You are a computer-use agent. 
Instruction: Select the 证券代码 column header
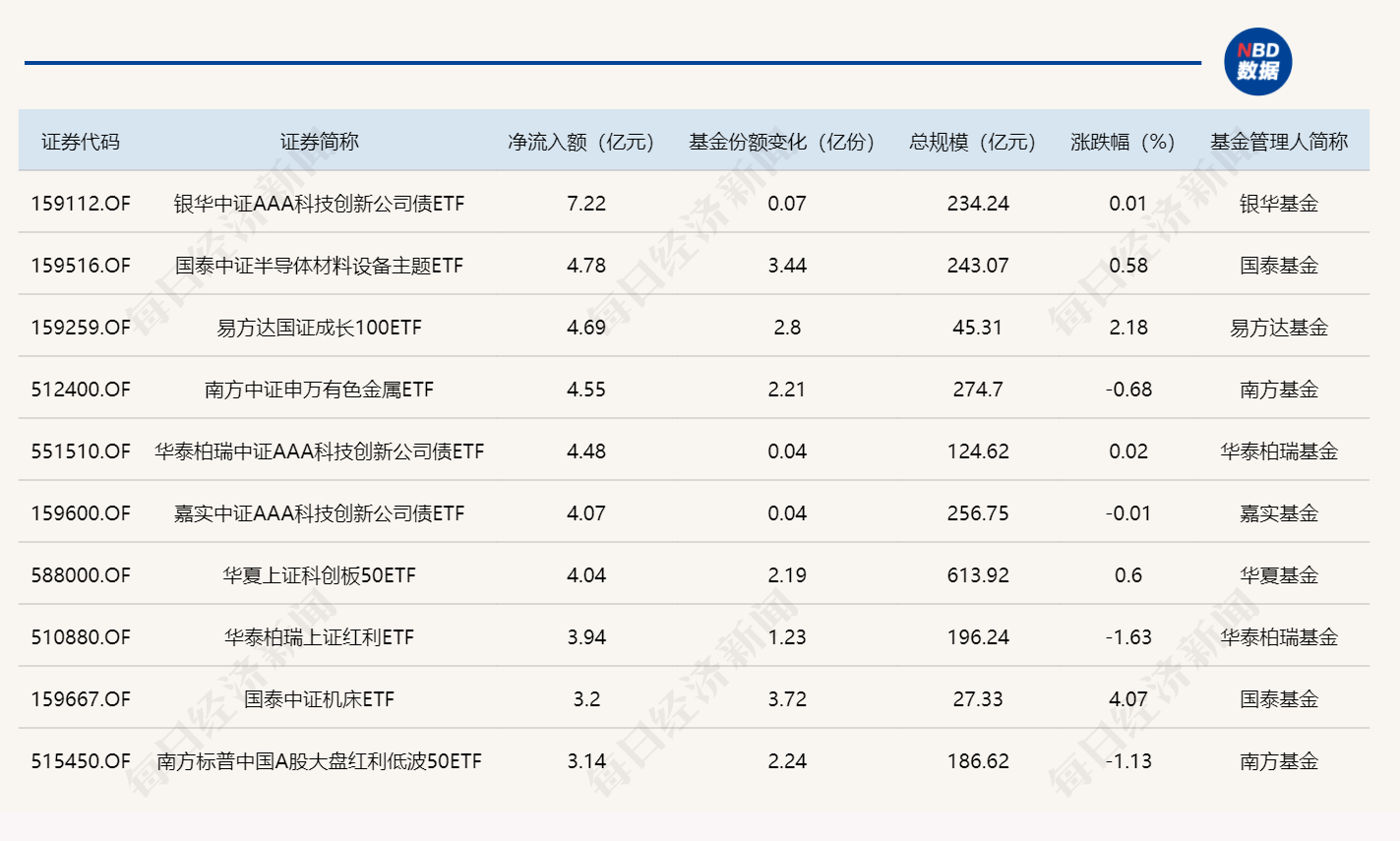[81, 142]
